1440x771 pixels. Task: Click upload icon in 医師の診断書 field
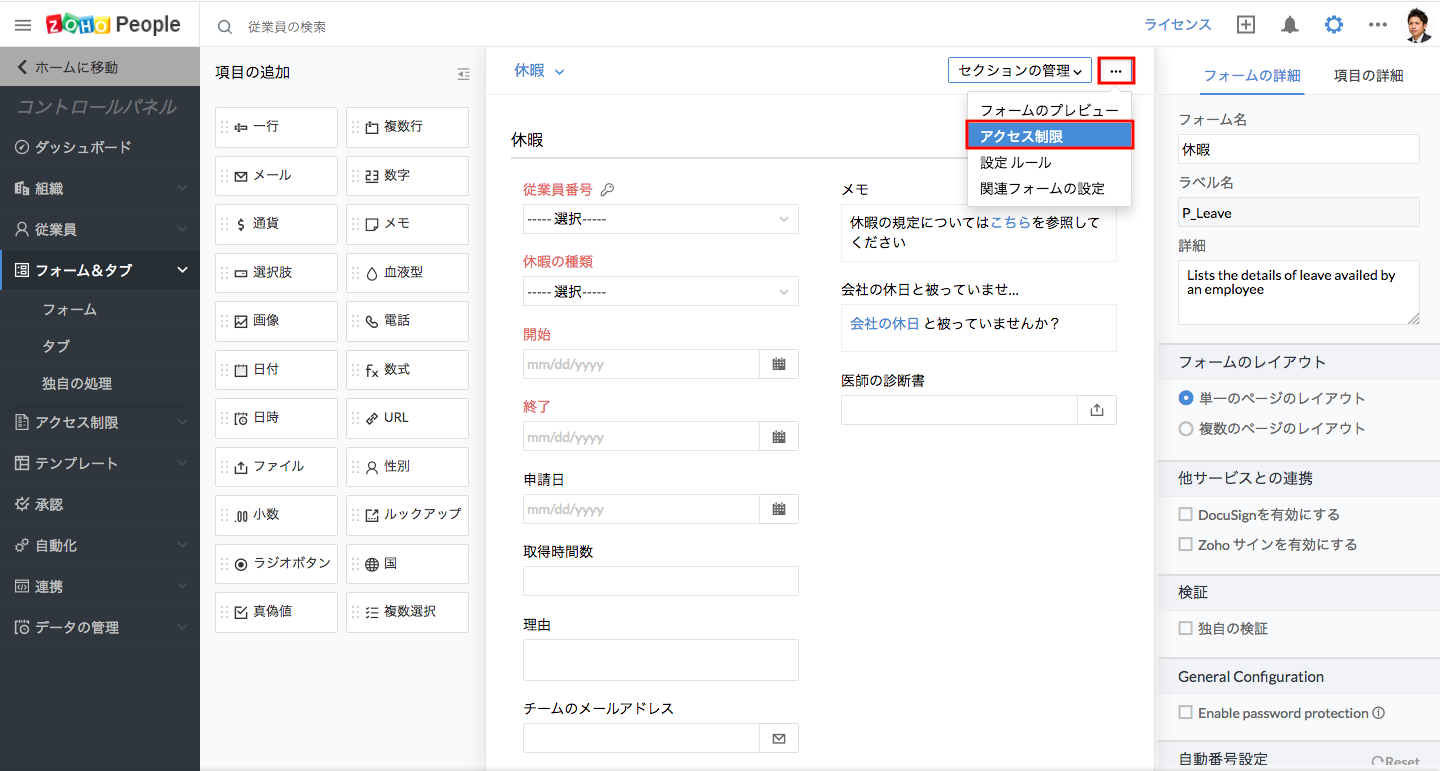tap(1097, 410)
